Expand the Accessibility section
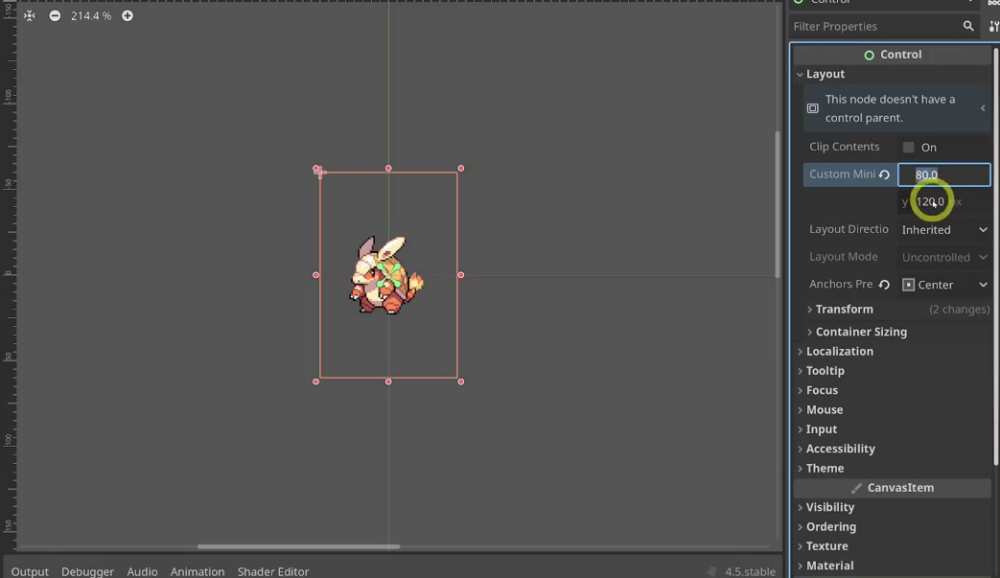Viewport: 1000px width, 578px height. point(839,449)
